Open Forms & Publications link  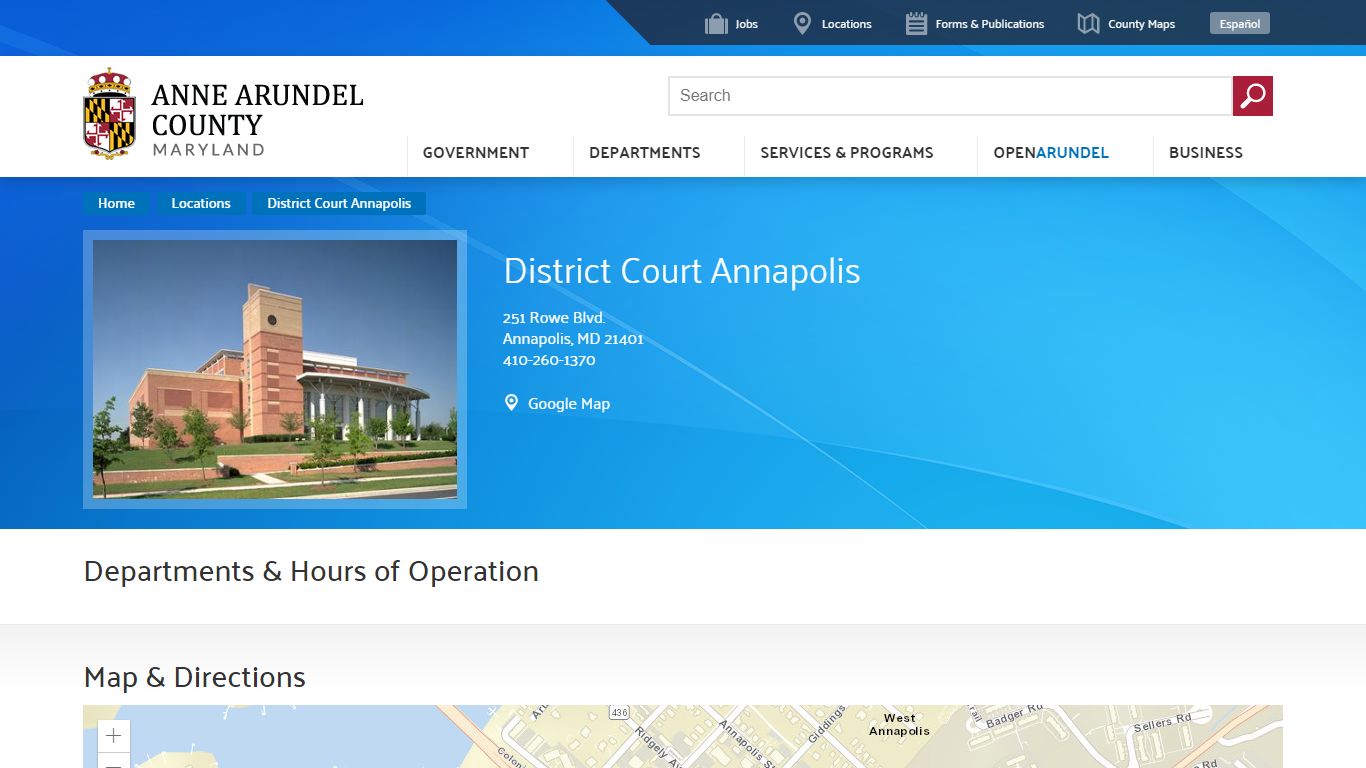point(990,24)
